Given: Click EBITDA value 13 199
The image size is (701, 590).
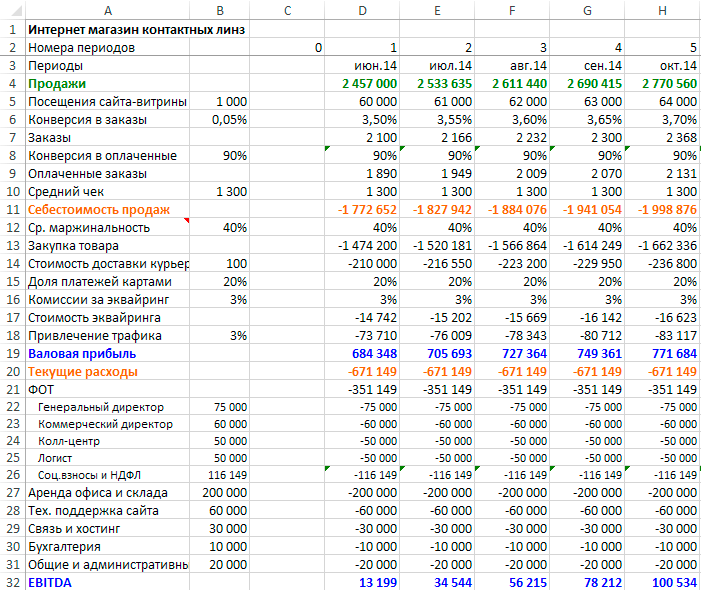Looking at the screenshot, I should pyautogui.click(x=364, y=581).
